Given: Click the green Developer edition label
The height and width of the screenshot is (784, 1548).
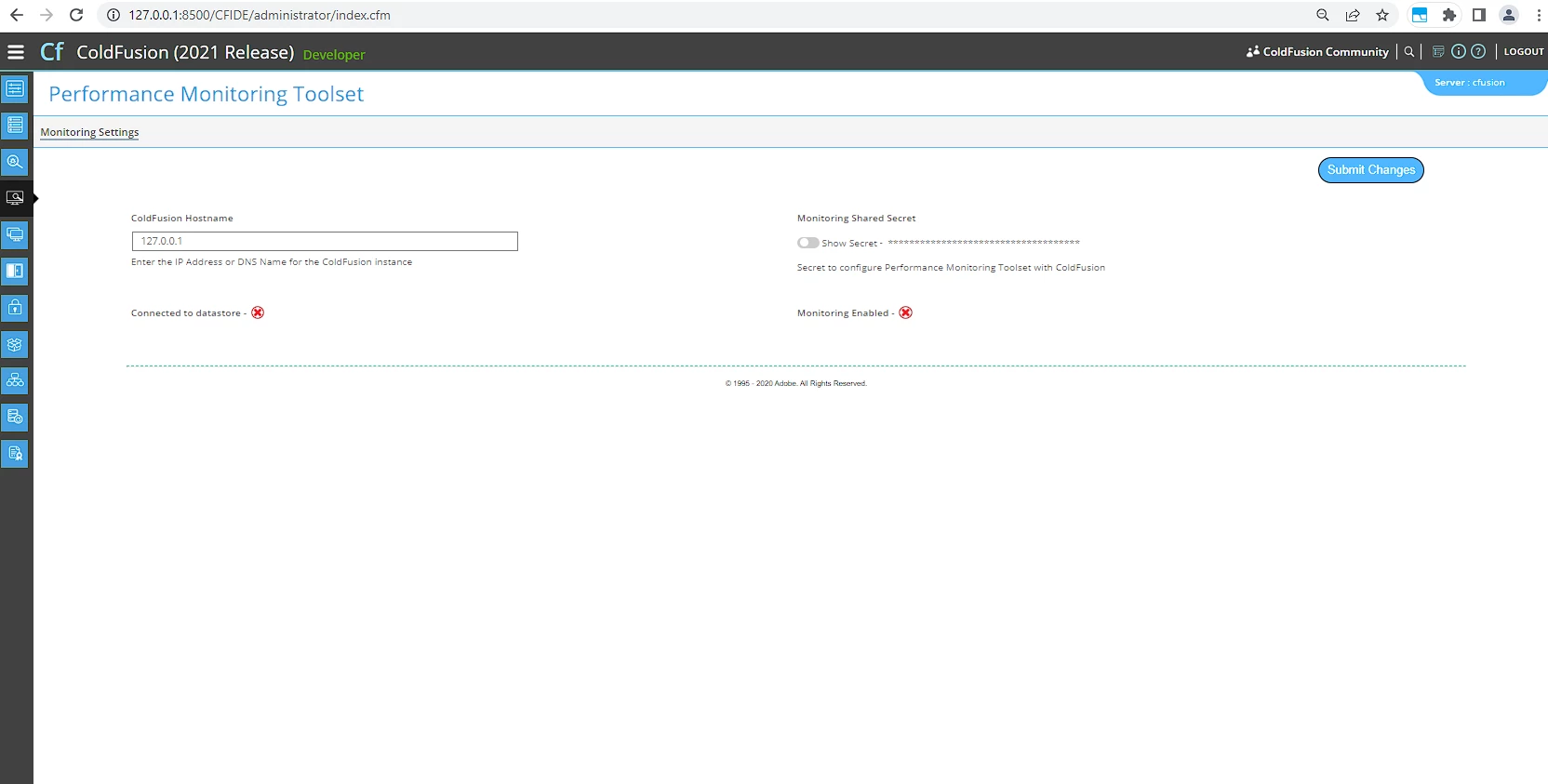Looking at the screenshot, I should click(x=334, y=55).
